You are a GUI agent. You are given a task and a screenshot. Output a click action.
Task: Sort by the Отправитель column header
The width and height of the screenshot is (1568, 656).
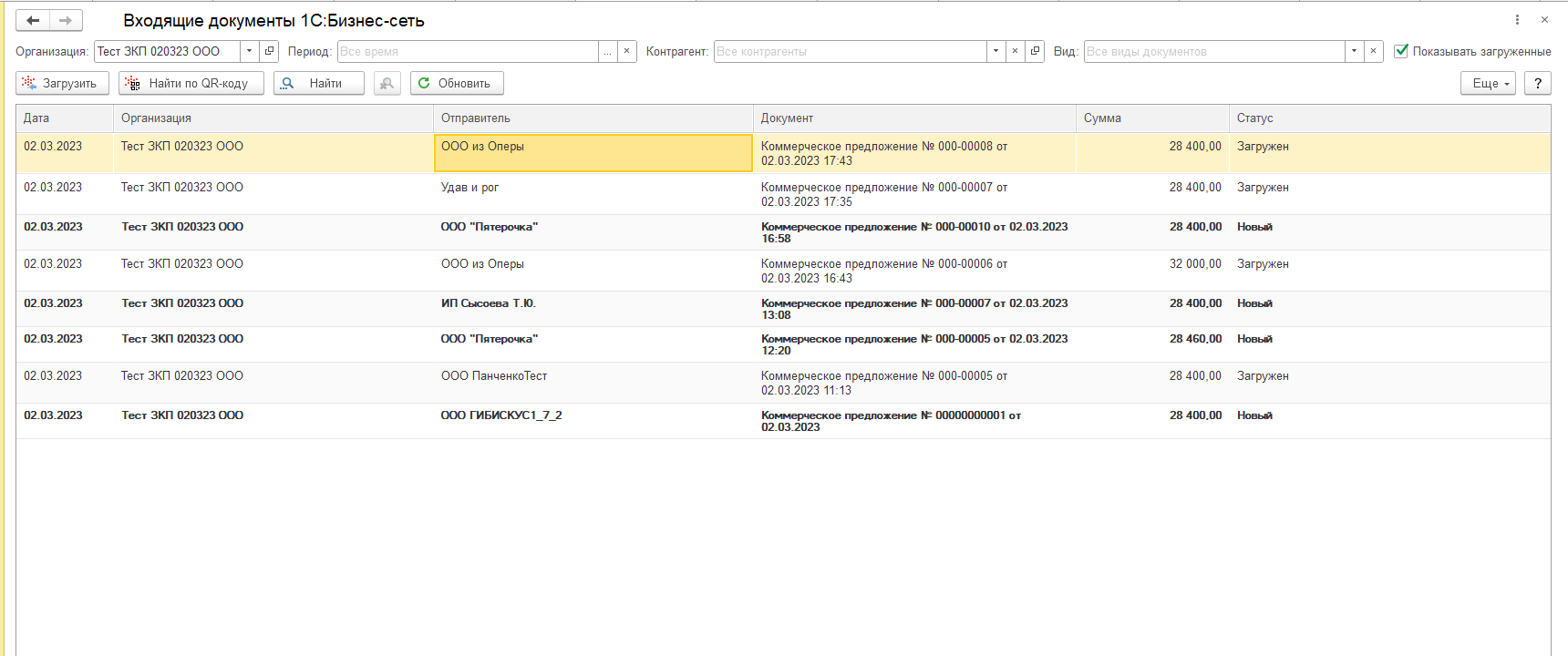[x=593, y=118]
